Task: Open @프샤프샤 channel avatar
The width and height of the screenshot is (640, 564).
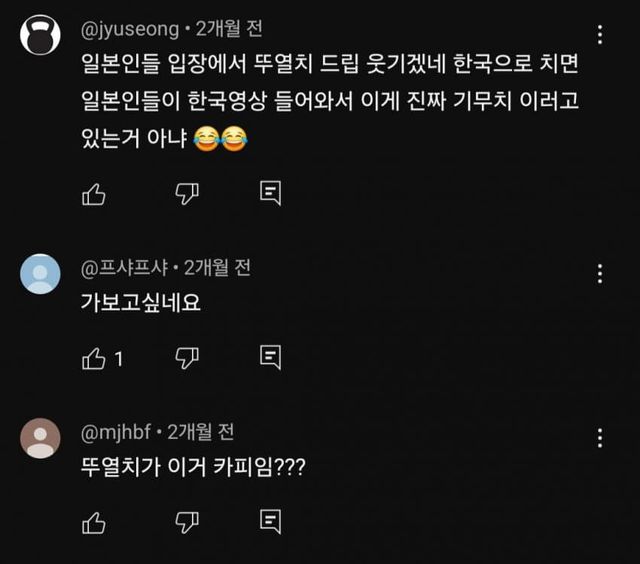Action: (41, 274)
